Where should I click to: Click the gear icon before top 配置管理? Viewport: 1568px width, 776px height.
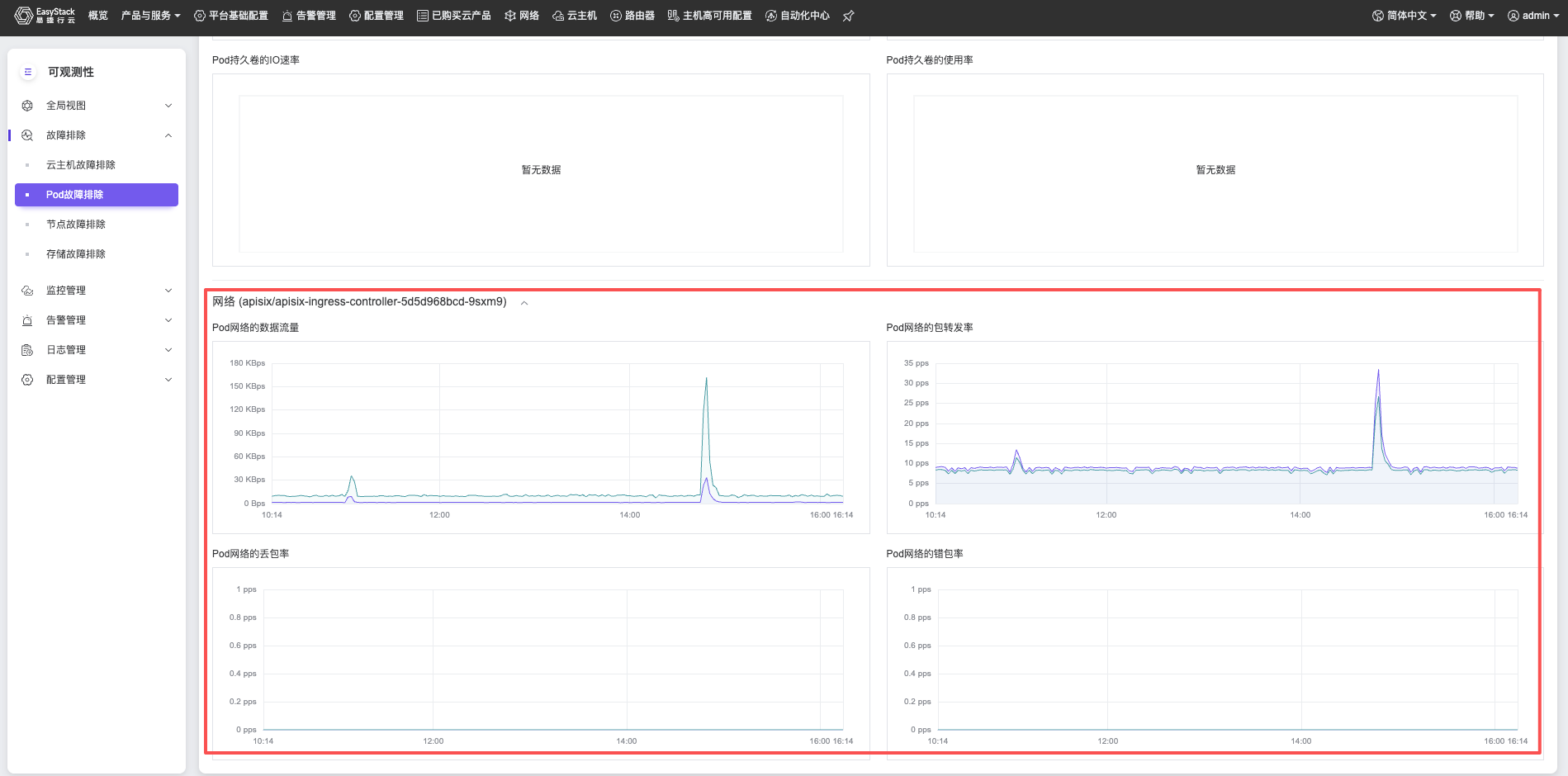(355, 16)
